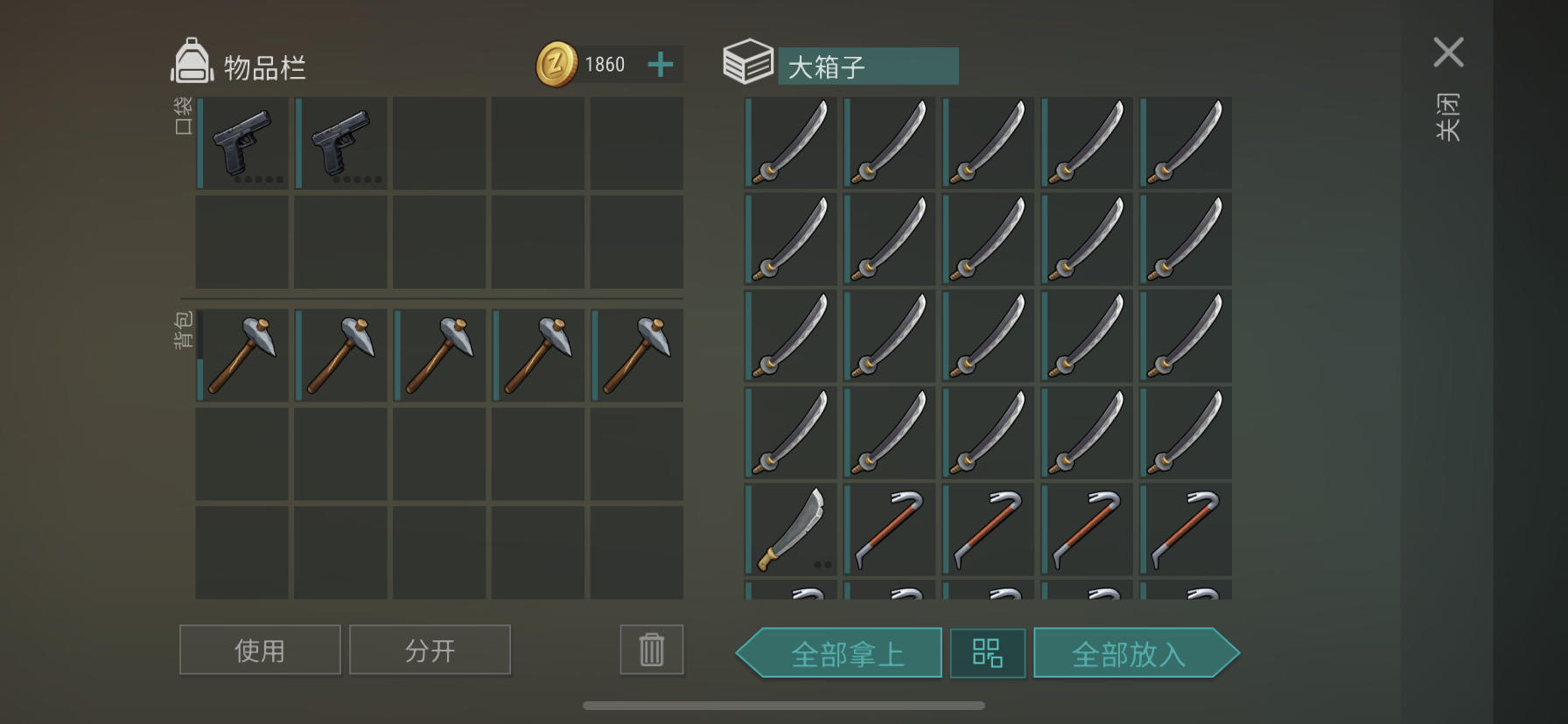Click the 使用 use button
Screen dimensions: 1568x724
click(x=260, y=650)
